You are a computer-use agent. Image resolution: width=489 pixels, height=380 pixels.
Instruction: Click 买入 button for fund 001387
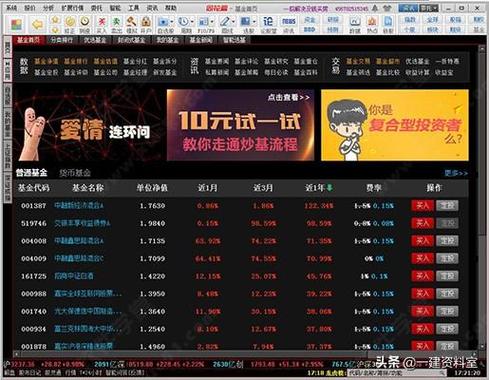coord(422,206)
